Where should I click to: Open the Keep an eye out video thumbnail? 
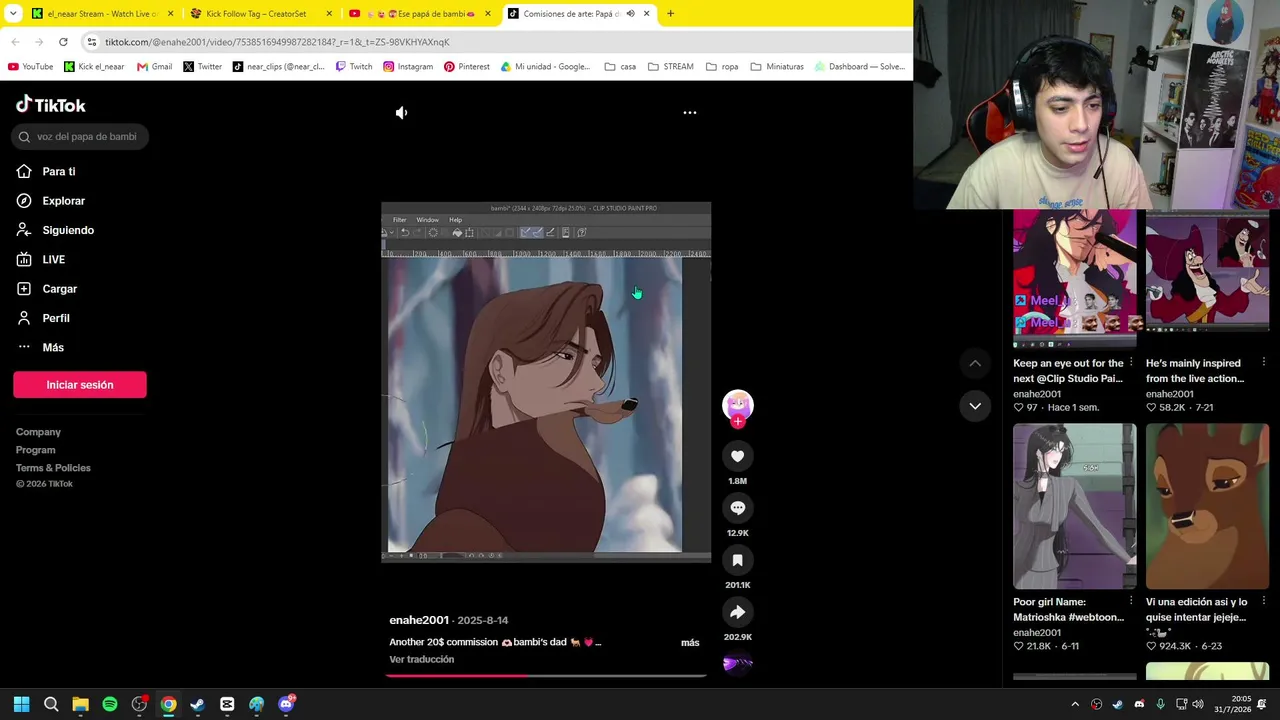click(1074, 278)
